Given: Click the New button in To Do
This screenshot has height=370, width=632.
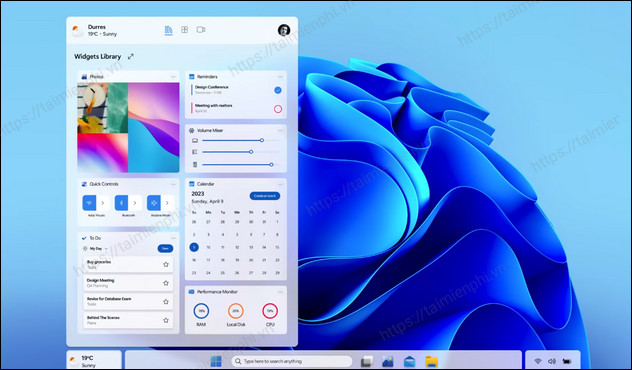Looking at the screenshot, I should [165, 249].
